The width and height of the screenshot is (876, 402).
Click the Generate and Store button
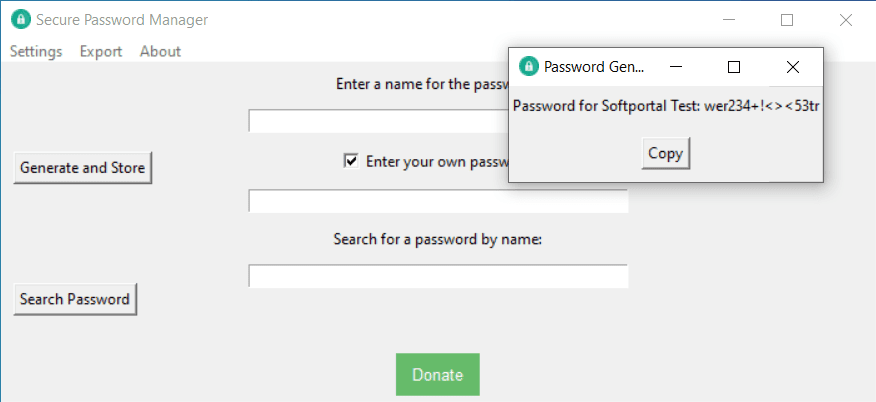(82, 167)
